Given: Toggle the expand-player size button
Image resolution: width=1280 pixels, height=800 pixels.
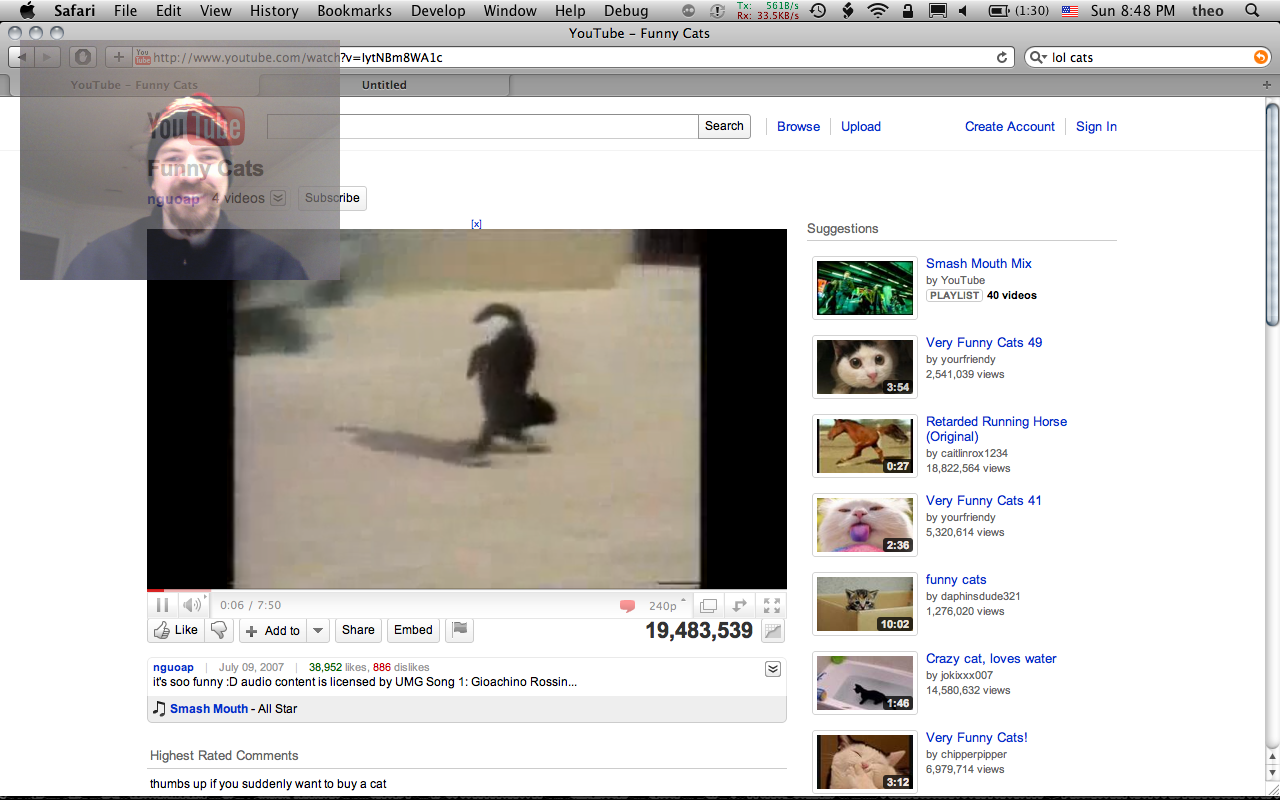Looking at the screenshot, I should pos(740,605).
